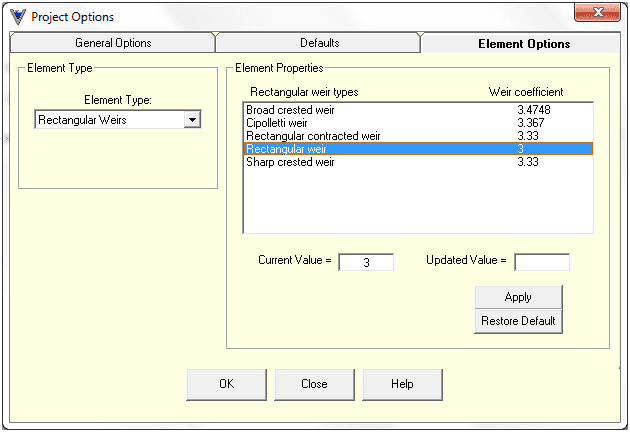Expand the Element Type dropdown arrow
This screenshot has width=630, height=432.
(x=193, y=120)
